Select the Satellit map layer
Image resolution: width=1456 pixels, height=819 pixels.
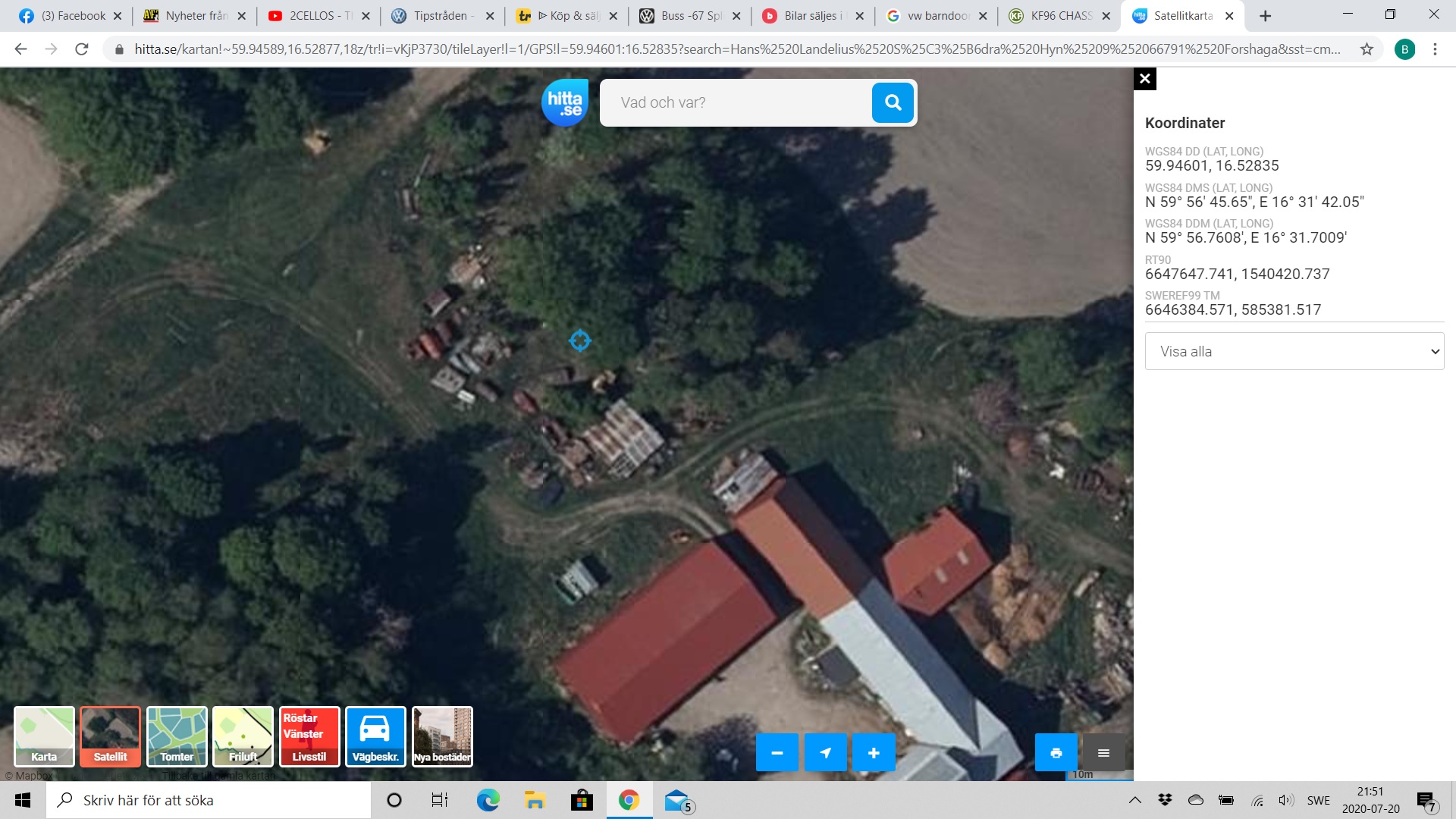point(110,736)
